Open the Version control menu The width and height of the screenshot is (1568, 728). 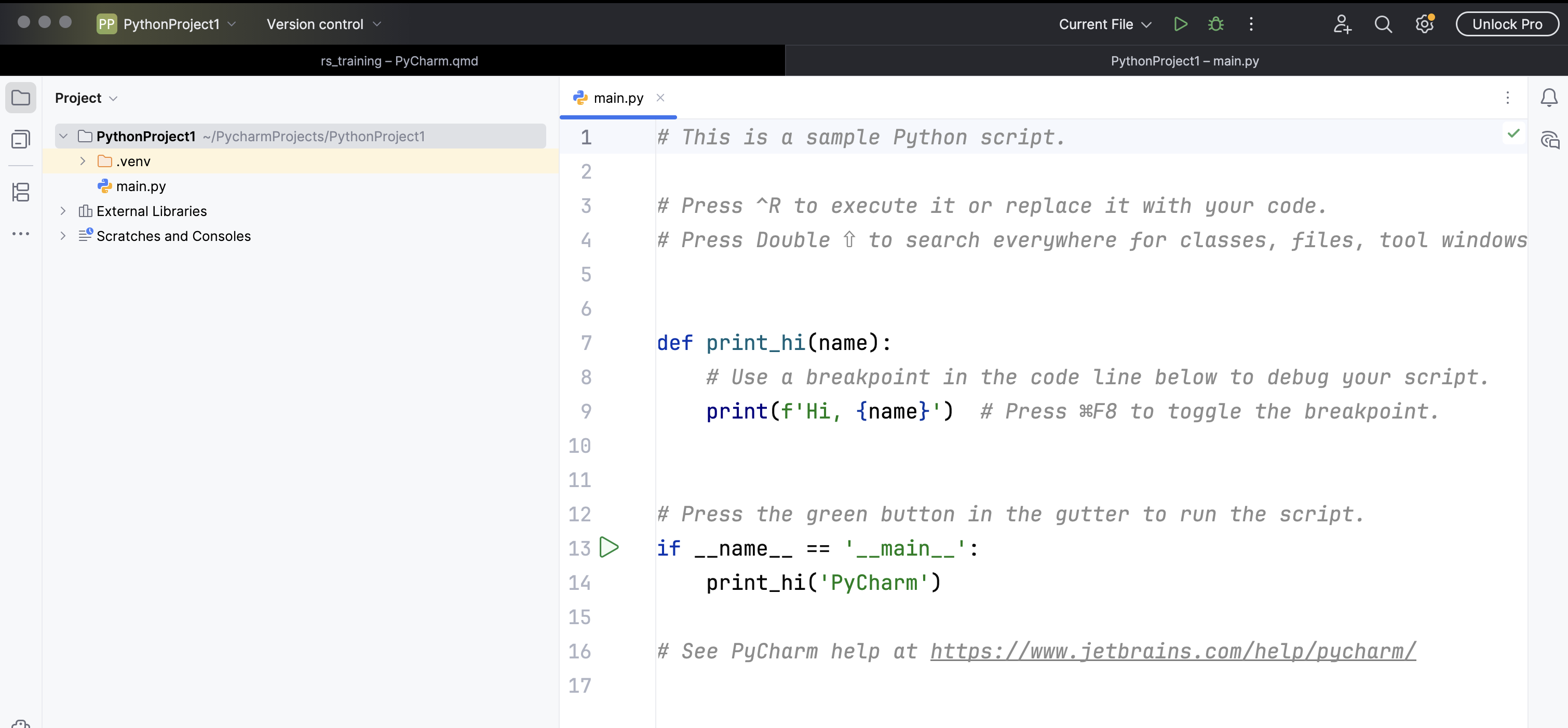323,24
